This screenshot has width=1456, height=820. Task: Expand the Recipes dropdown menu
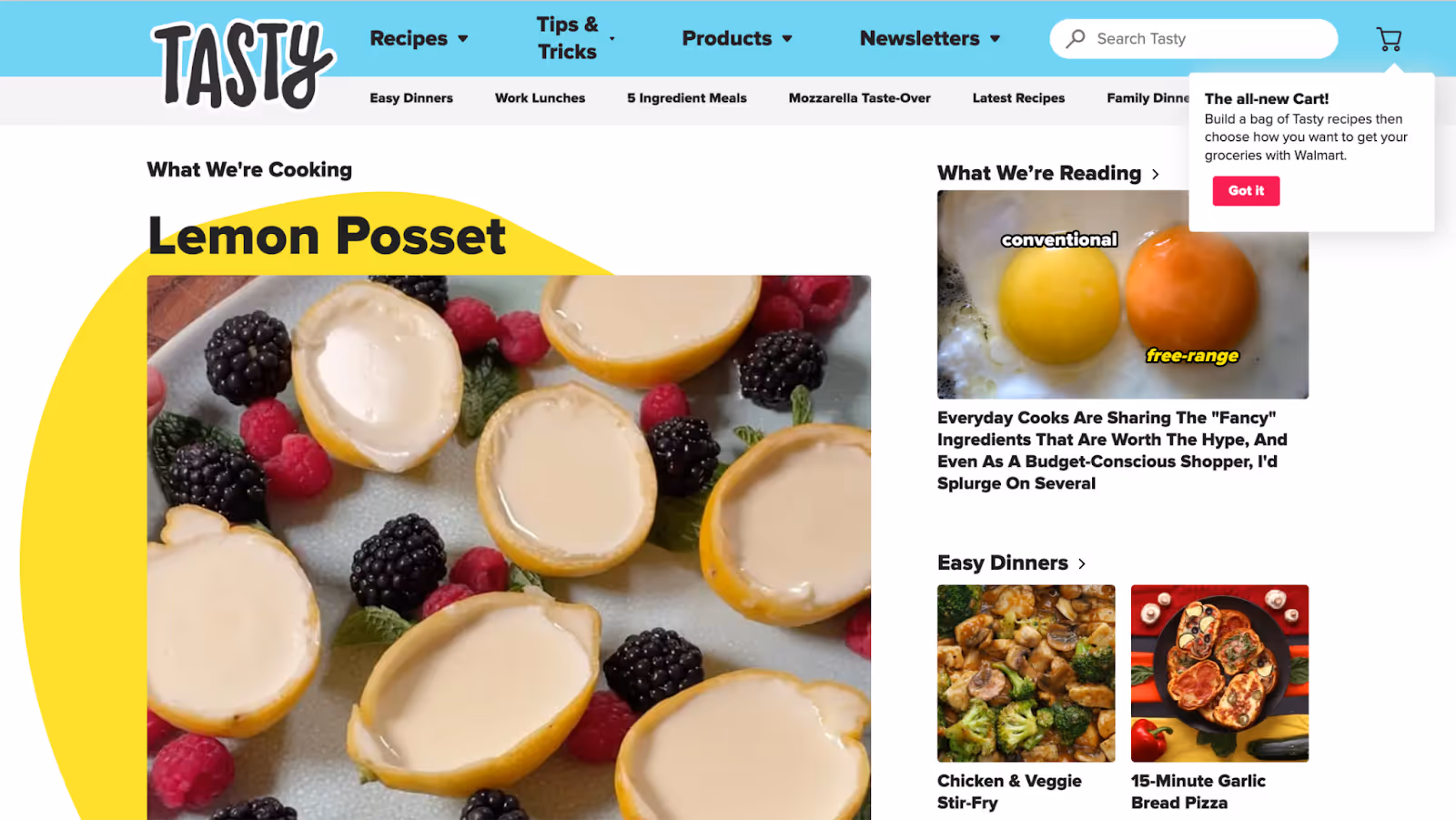(x=419, y=38)
